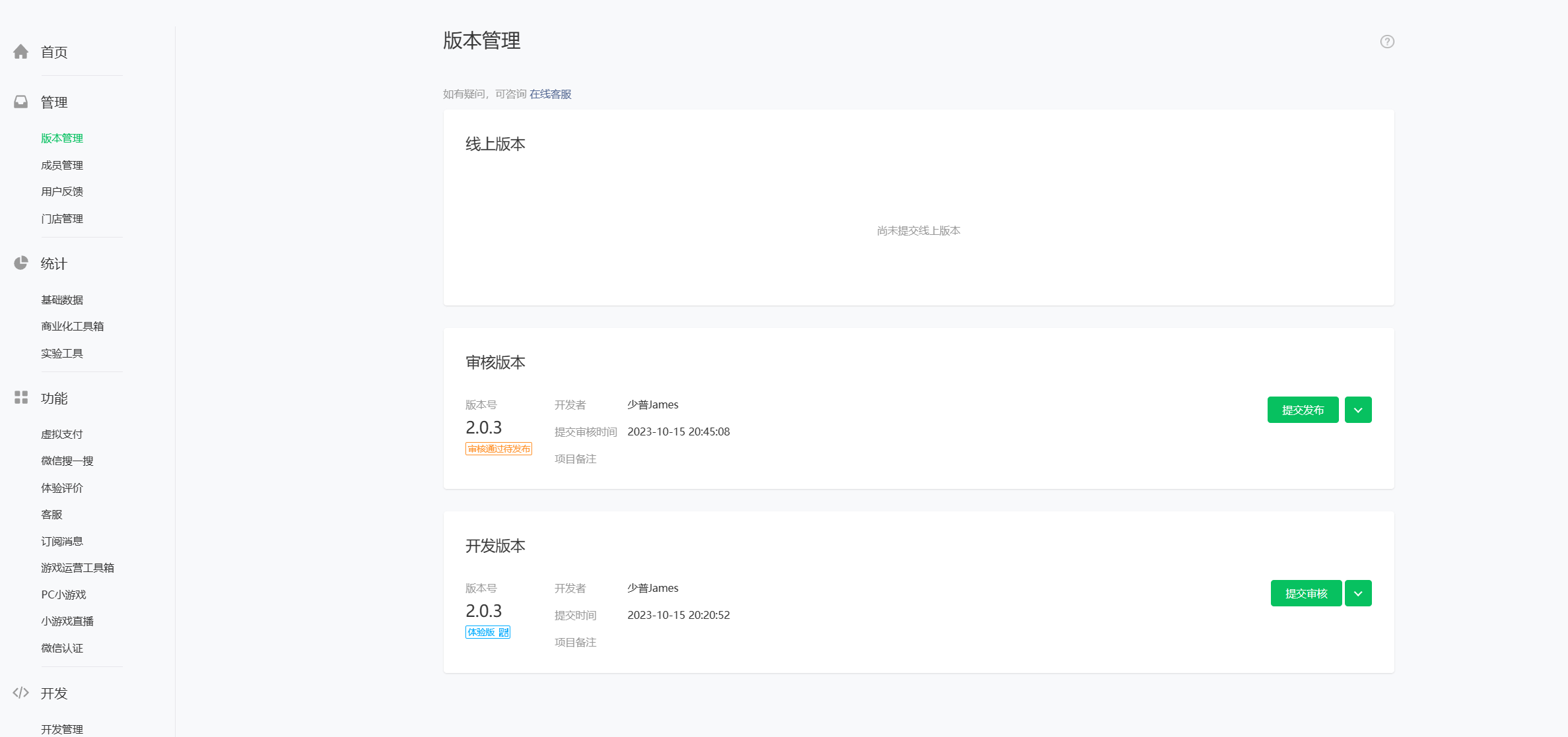Click the grid icon beside 功能
This screenshot has height=737, width=1568.
[x=20, y=397]
